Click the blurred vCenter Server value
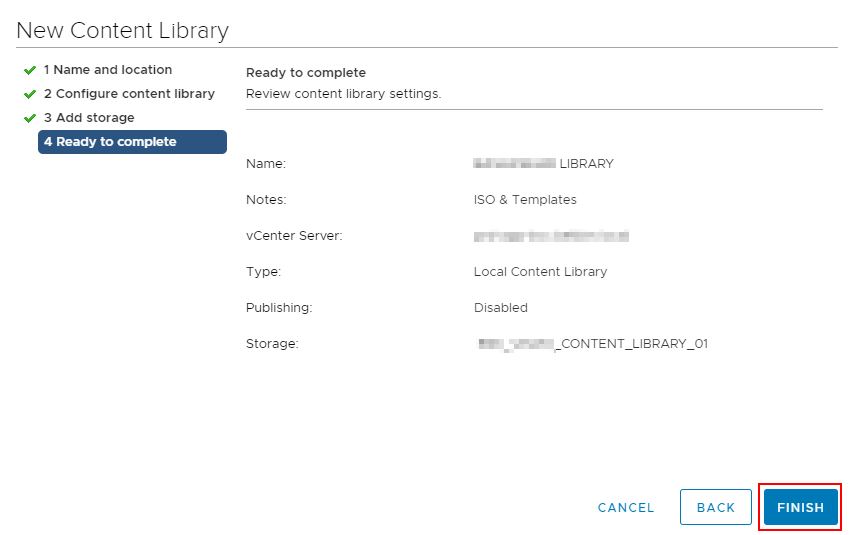The width and height of the screenshot is (853, 535). pyautogui.click(x=551, y=236)
